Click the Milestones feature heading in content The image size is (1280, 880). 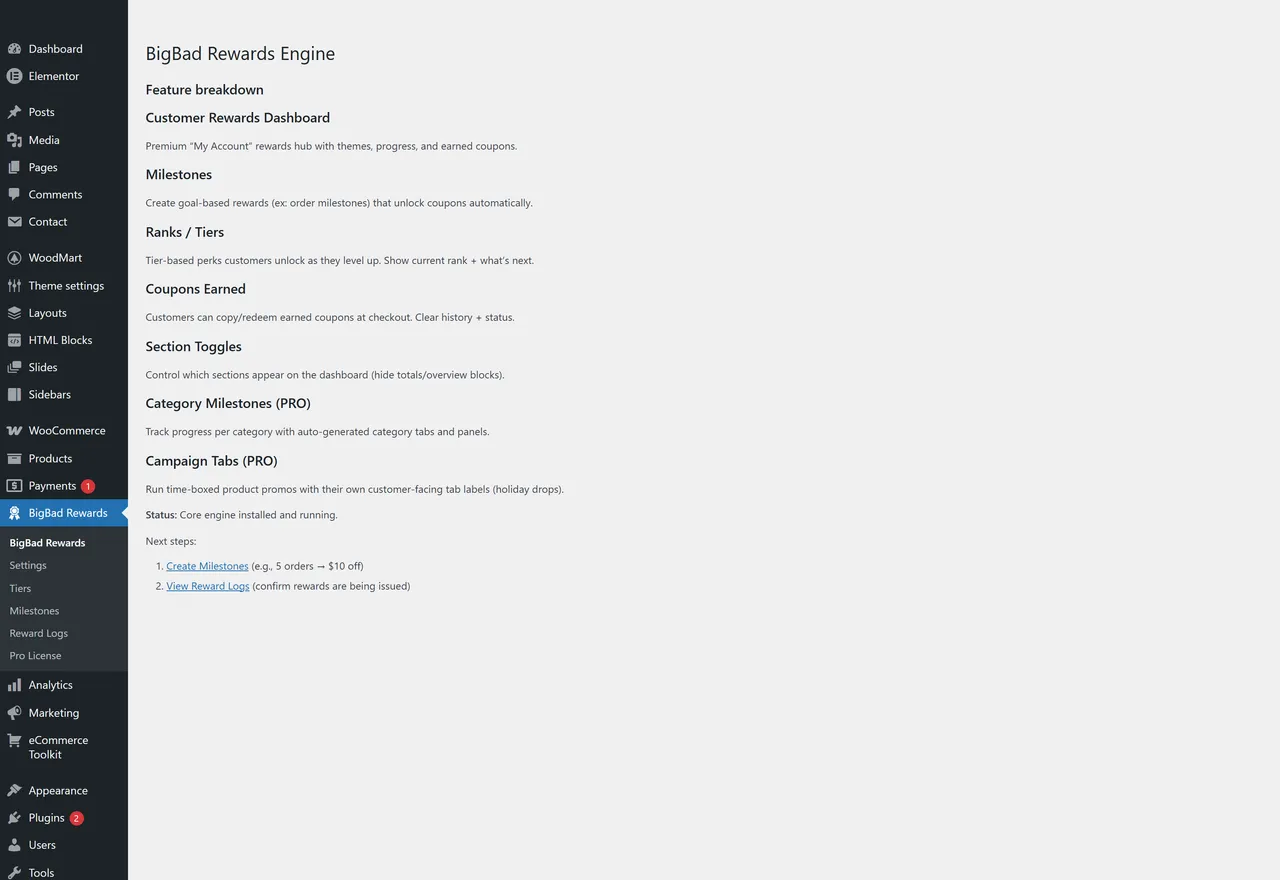click(x=179, y=175)
